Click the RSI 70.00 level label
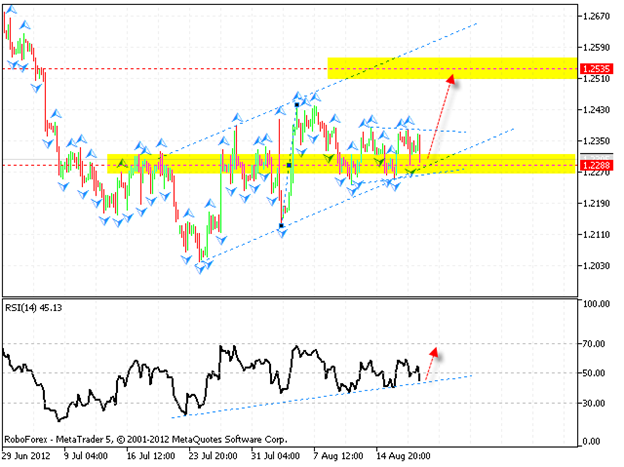624x467 pixels. pyautogui.click(x=596, y=344)
